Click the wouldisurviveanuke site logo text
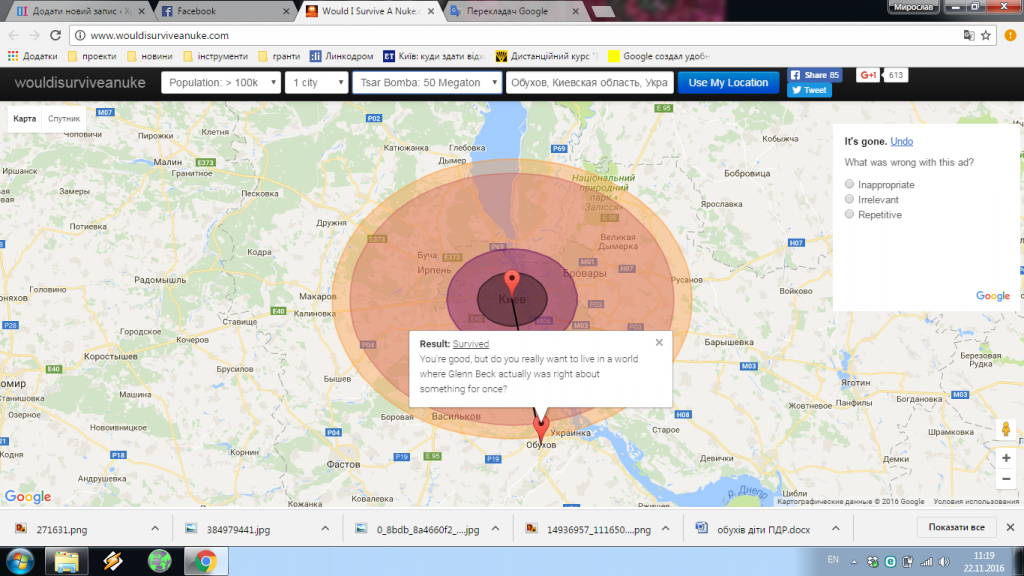This screenshot has height=576, width=1024. tap(80, 82)
